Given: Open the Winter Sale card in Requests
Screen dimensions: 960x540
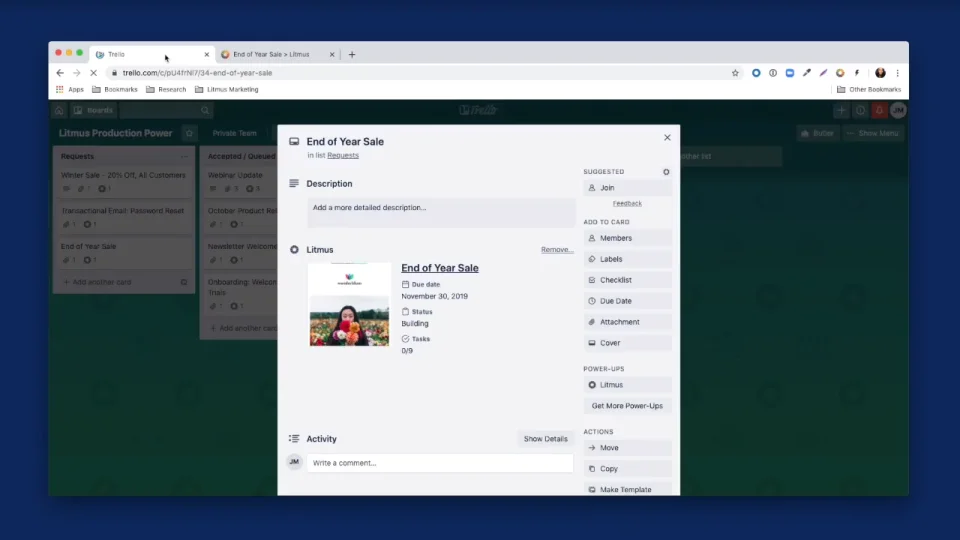Looking at the screenshot, I should point(123,181).
